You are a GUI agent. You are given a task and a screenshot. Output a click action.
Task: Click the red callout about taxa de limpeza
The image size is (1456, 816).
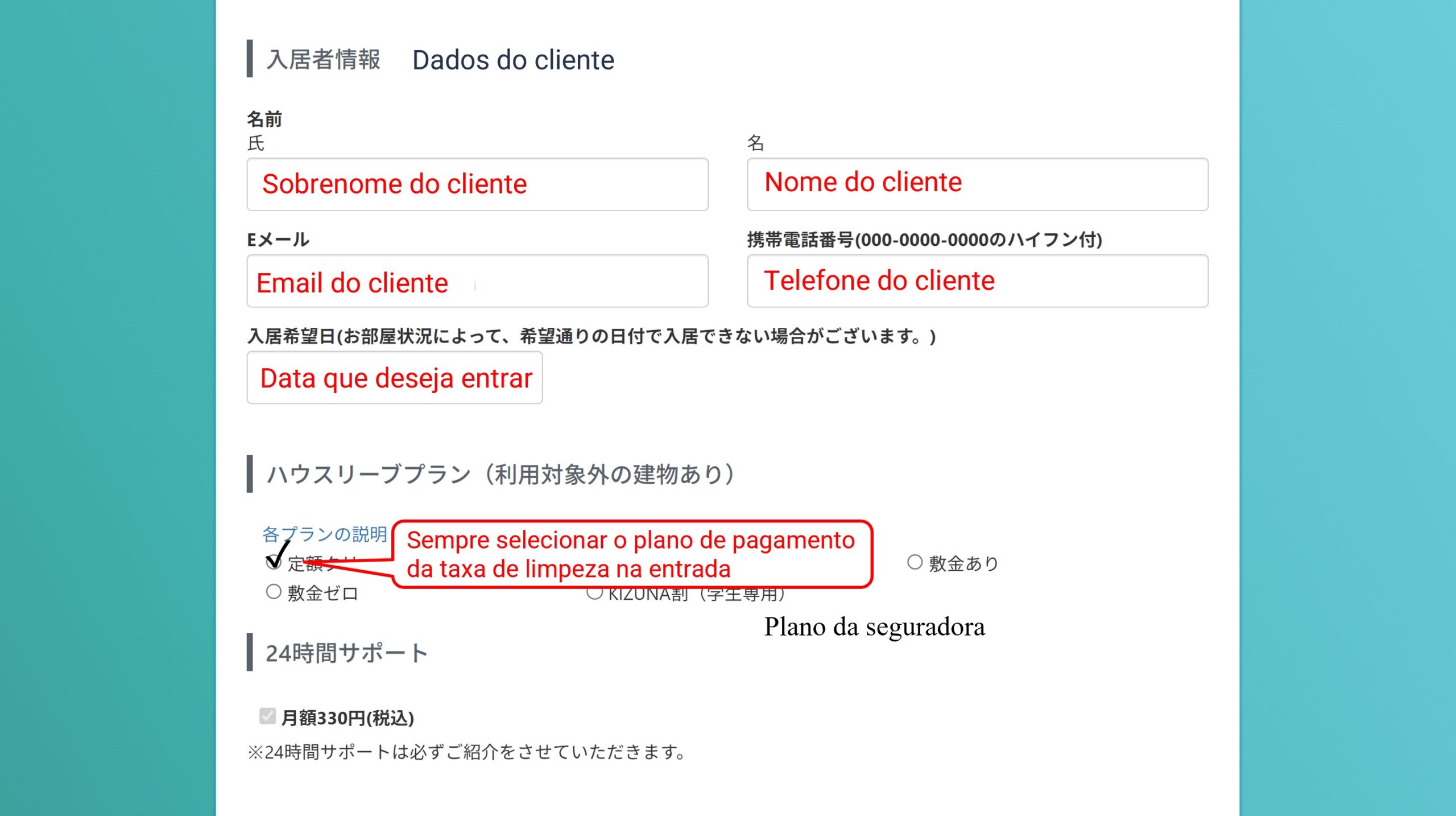(631, 554)
